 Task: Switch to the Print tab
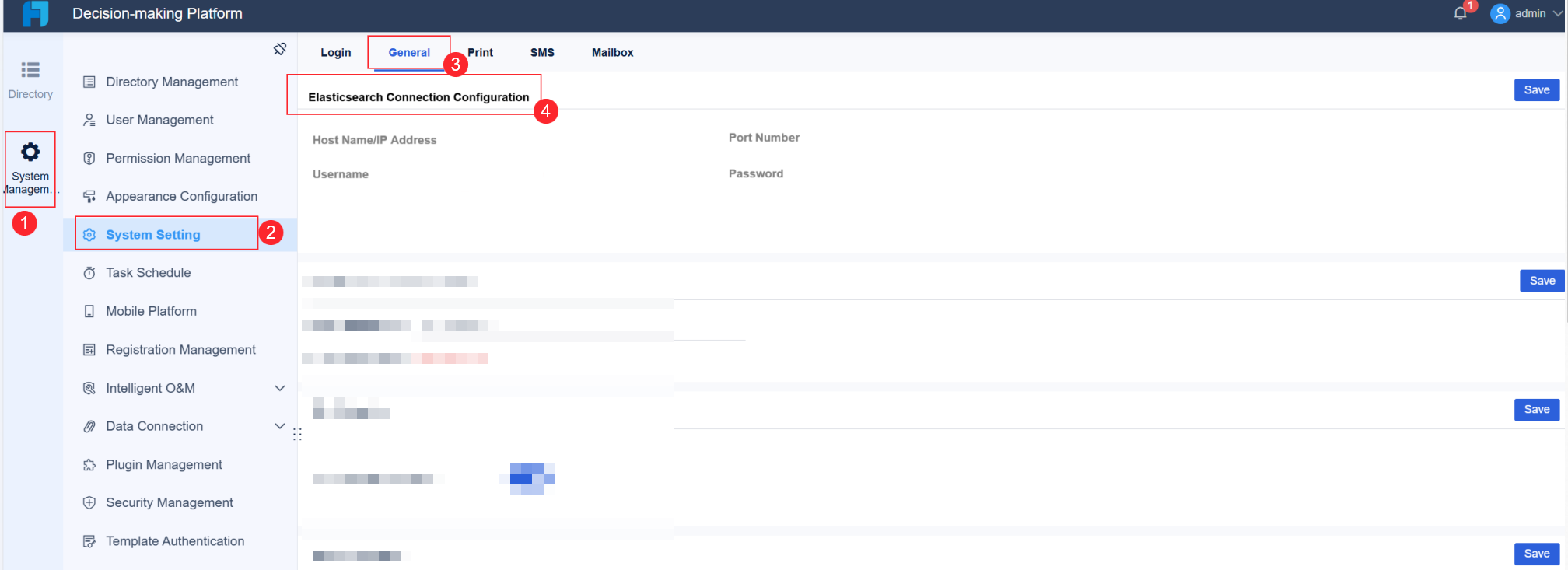pyautogui.click(x=480, y=52)
